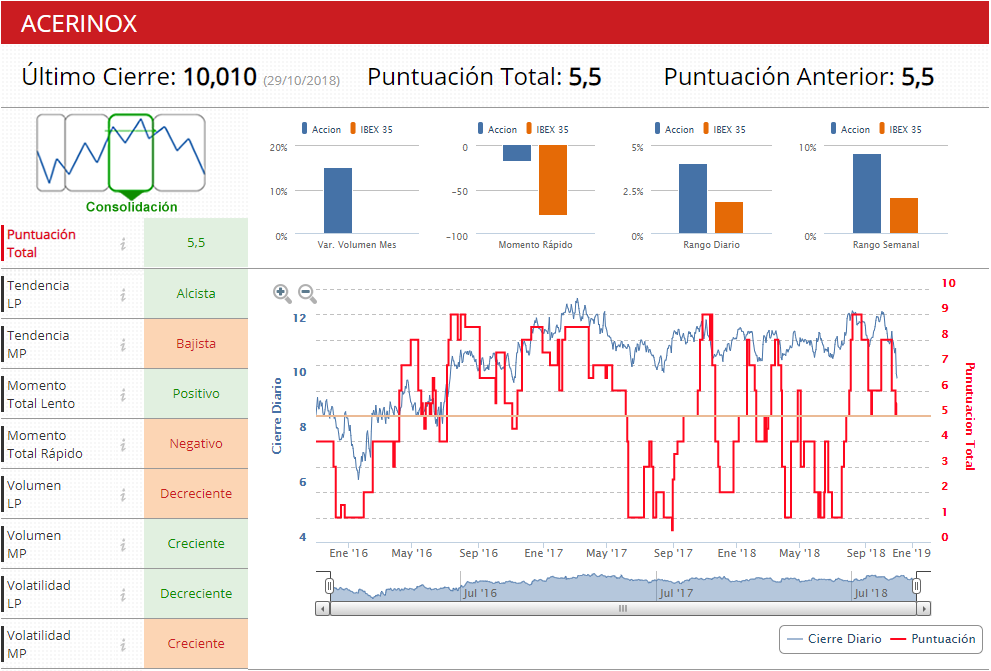This screenshot has width=991, height=671.
Task: Click the Consolidación phase thumbnail chart
Action: (121, 154)
